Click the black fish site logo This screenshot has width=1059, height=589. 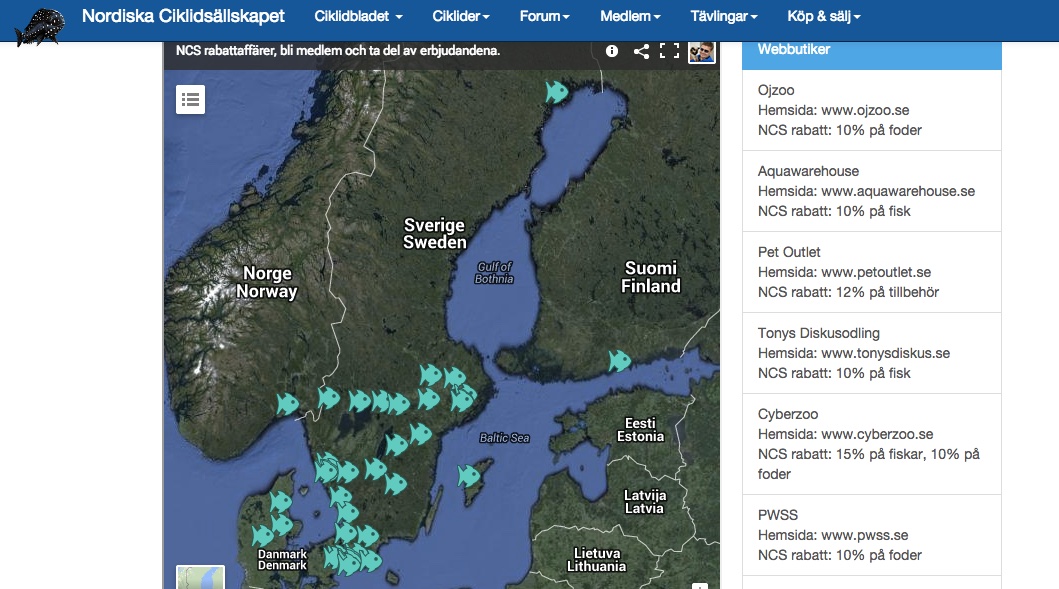click(40, 27)
